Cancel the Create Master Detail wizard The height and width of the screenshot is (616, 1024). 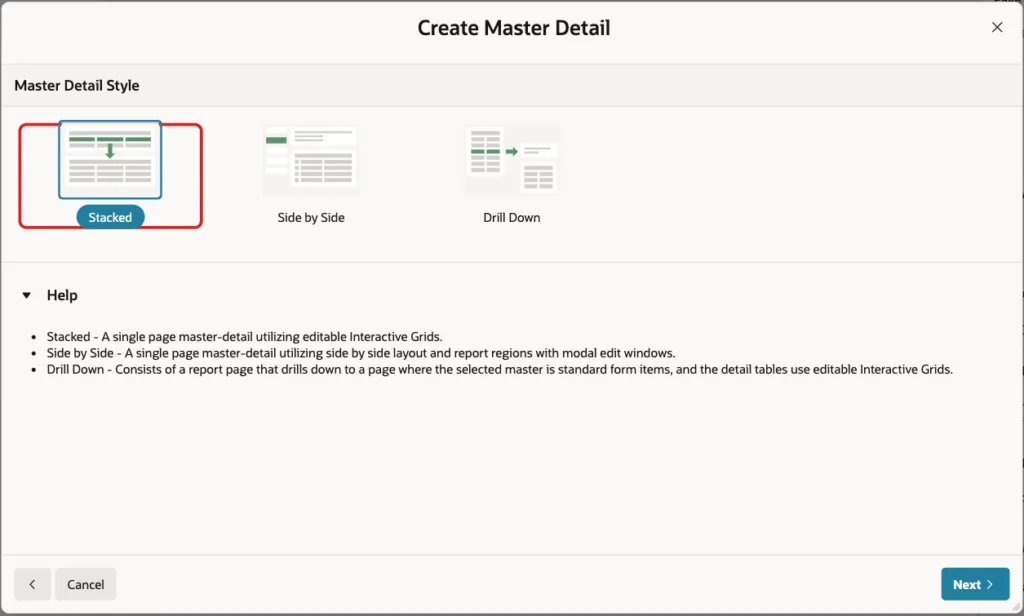(x=86, y=584)
